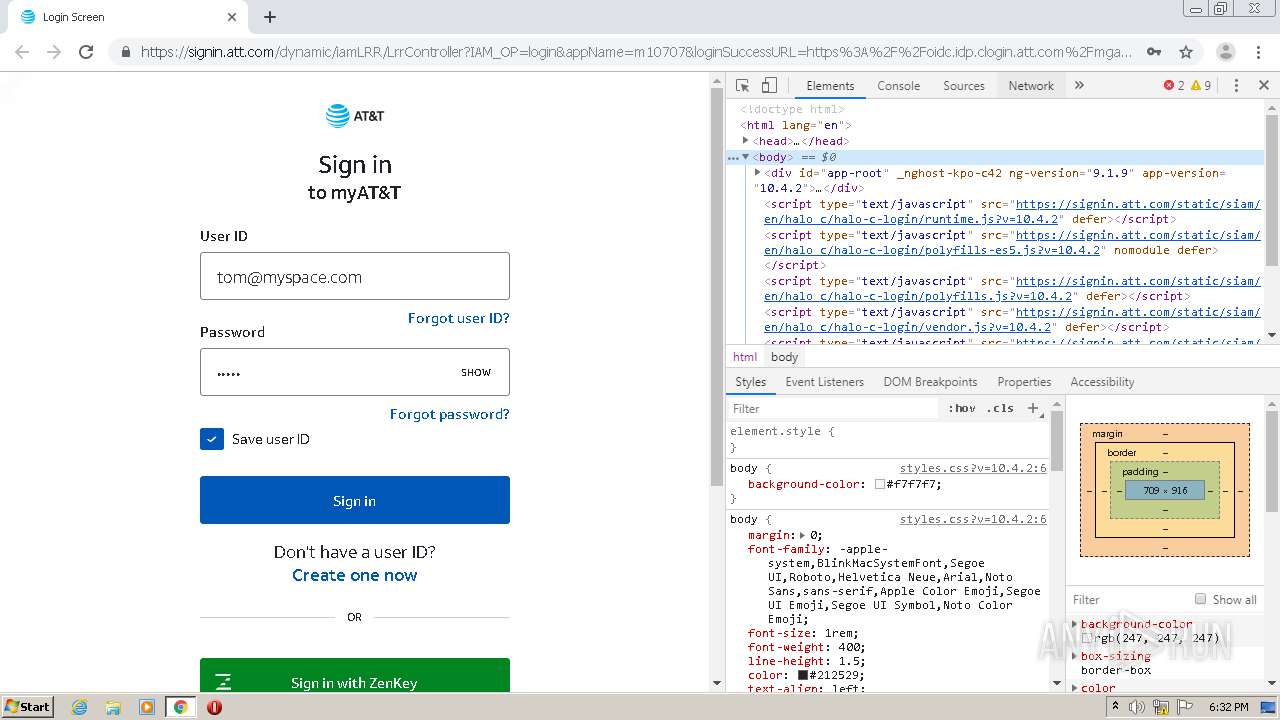Click the Create one now link
The height and width of the screenshot is (720, 1280).
[355, 575]
